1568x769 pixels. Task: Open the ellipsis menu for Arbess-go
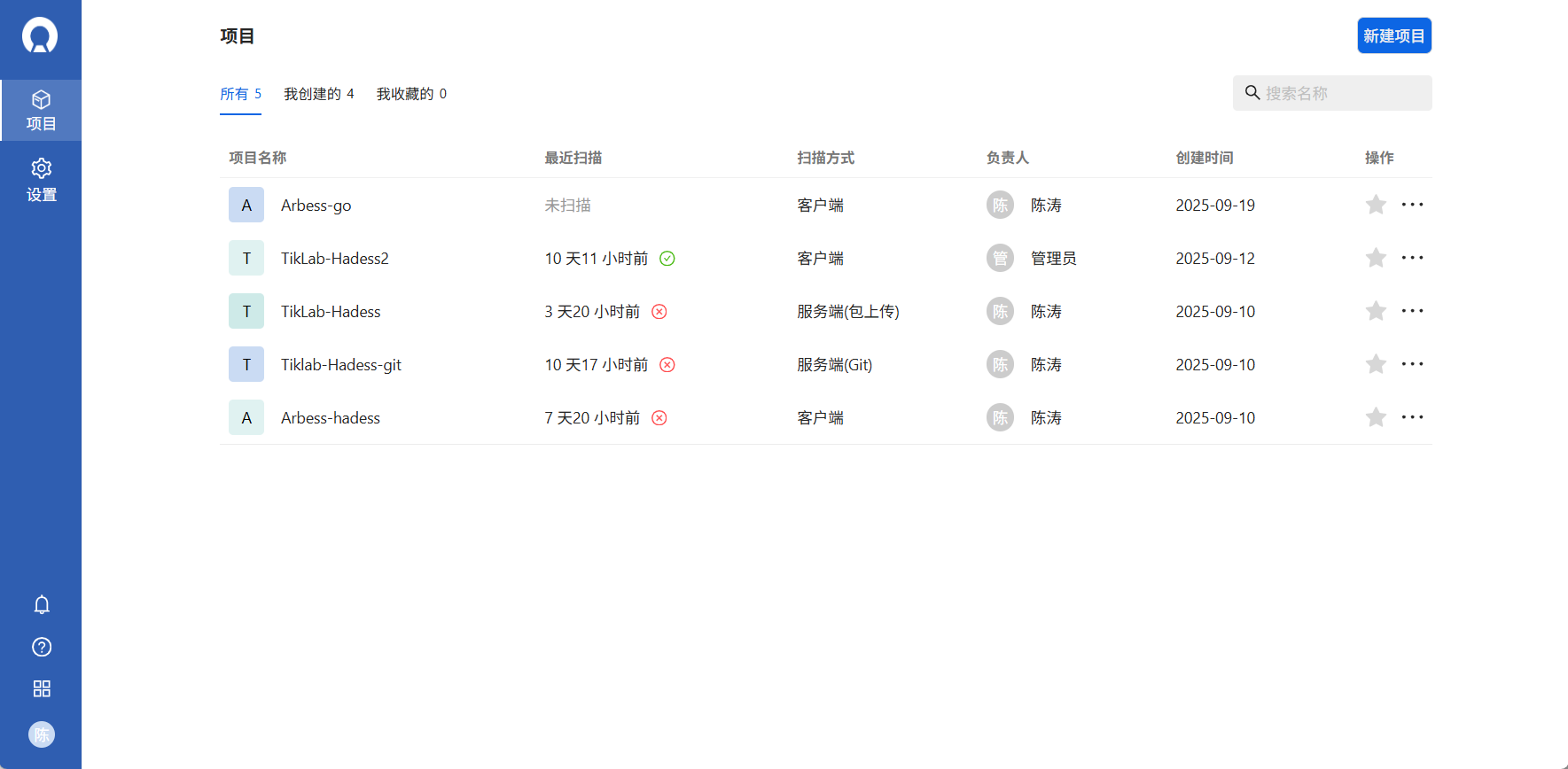[1413, 205]
